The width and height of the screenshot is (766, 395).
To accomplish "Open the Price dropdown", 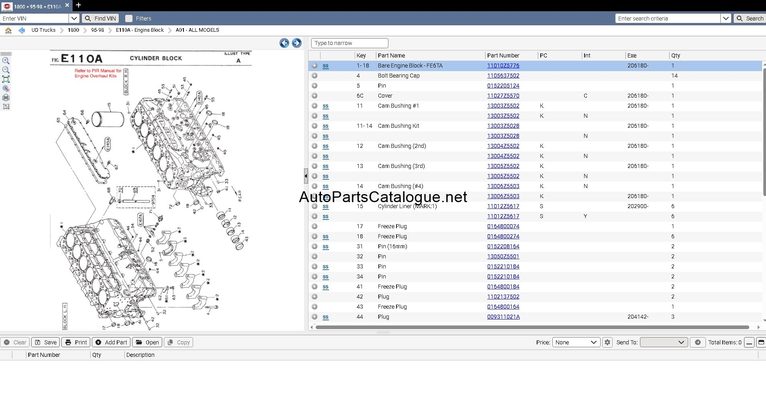I will (x=576, y=342).
